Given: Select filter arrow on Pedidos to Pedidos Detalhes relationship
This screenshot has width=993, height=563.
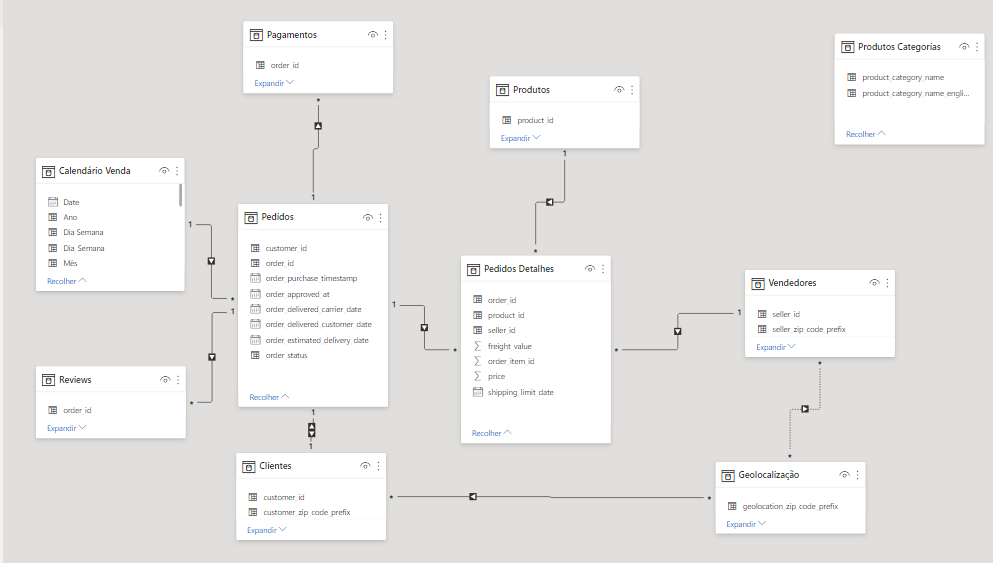Looking at the screenshot, I should (x=424, y=327).
